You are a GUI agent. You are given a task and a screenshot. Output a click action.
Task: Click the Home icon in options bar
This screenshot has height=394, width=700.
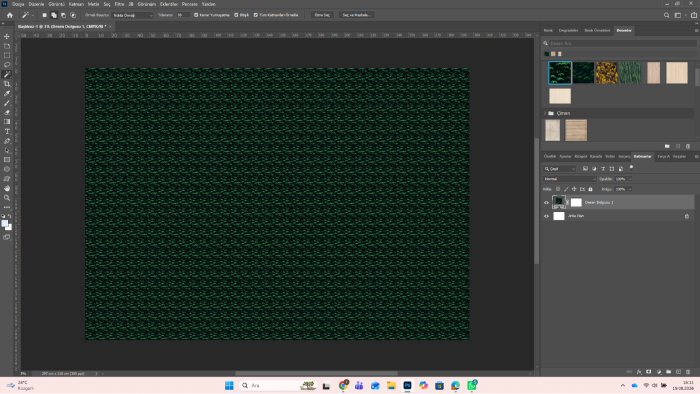tap(9, 15)
